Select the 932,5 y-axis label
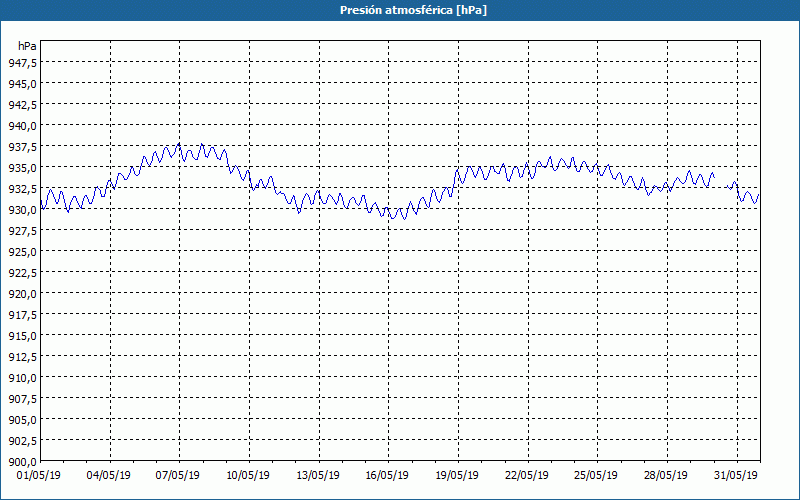The height and width of the screenshot is (500, 800). click(23, 188)
